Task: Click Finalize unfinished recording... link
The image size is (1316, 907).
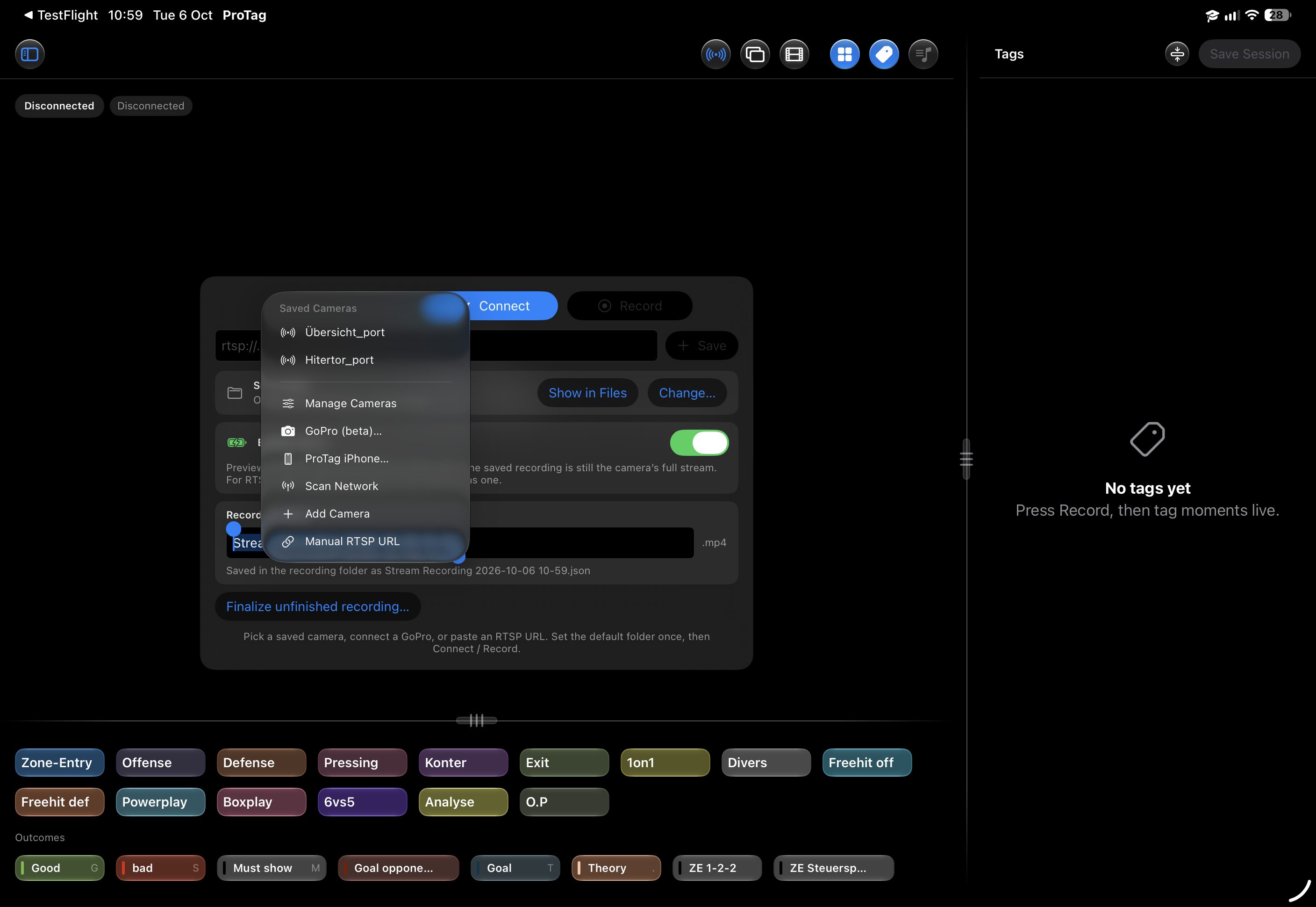Action: [x=317, y=606]
